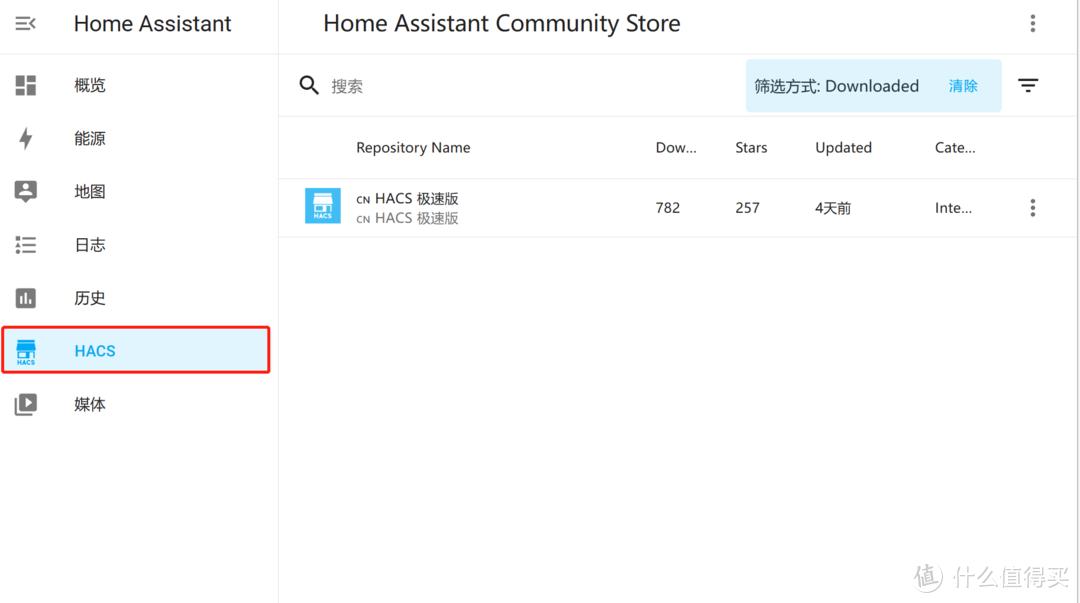1080x603 pixels.
Task: Open the 地图 map icon
Action: pyautogui.click(x=25, y=191)
